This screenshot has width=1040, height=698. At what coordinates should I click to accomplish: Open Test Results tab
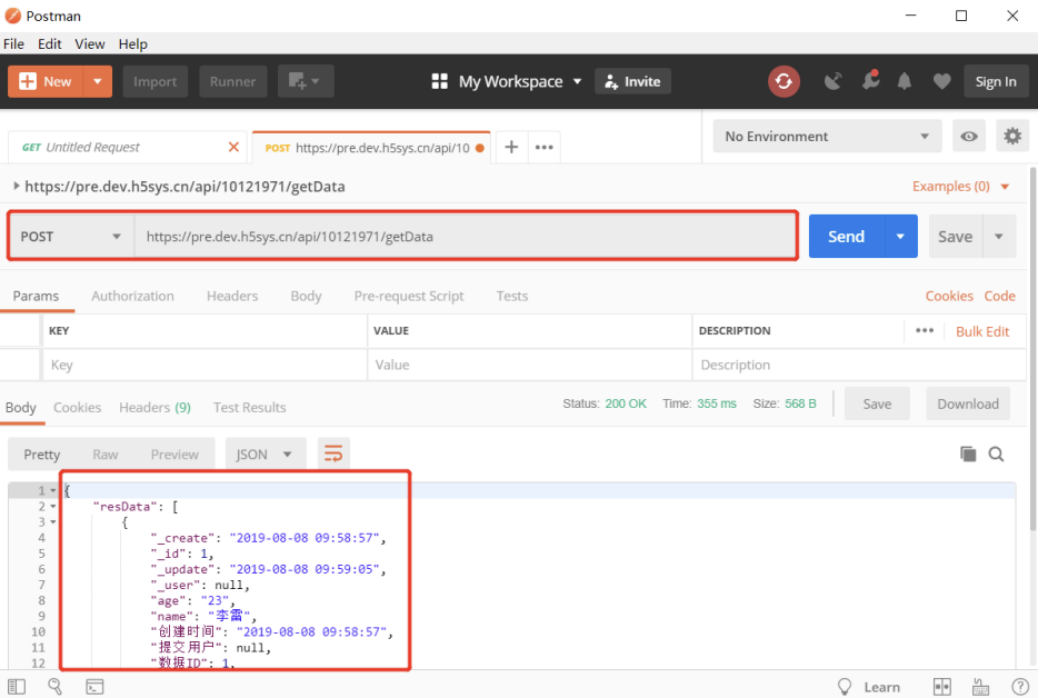point(249,407)
